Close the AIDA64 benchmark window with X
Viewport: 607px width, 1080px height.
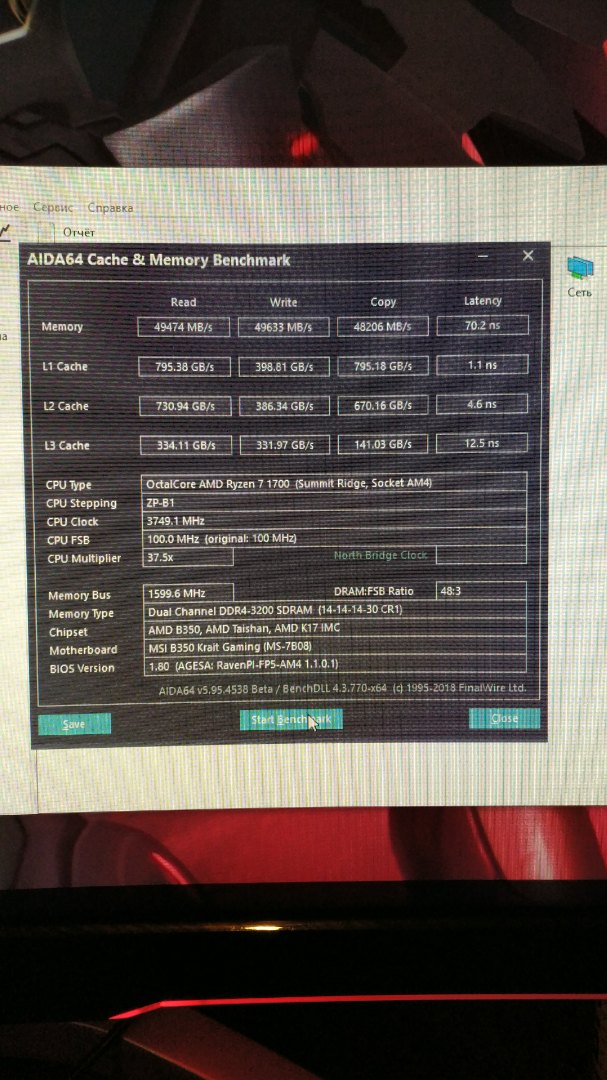pos(528,256)
